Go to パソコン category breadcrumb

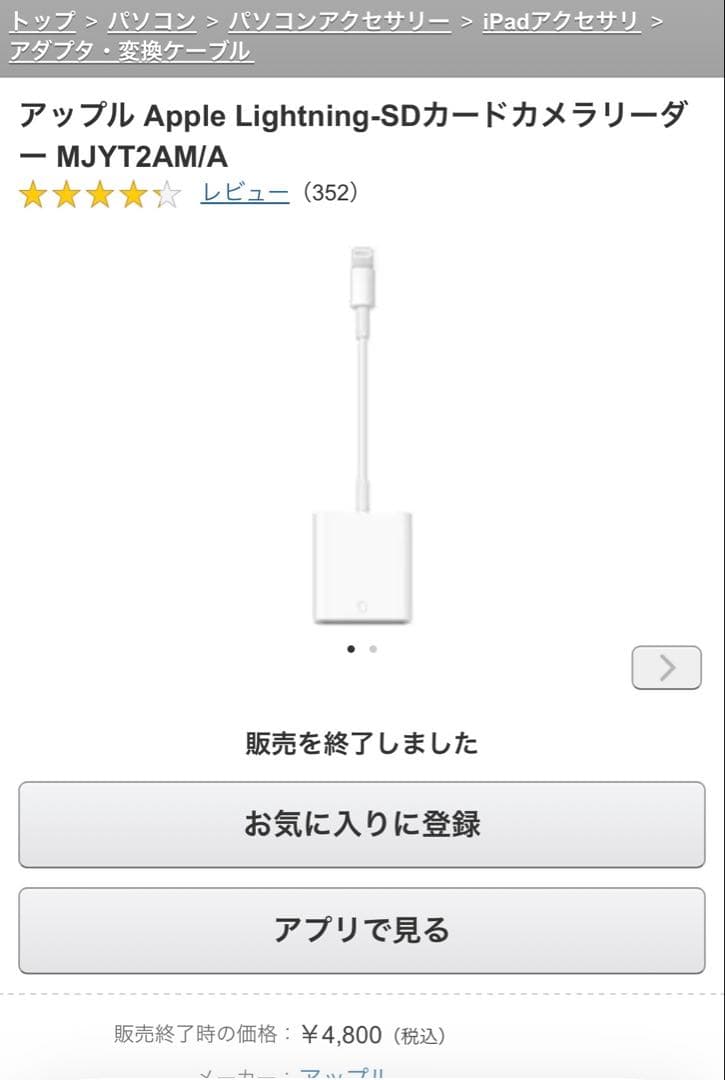tap(151, 21)
